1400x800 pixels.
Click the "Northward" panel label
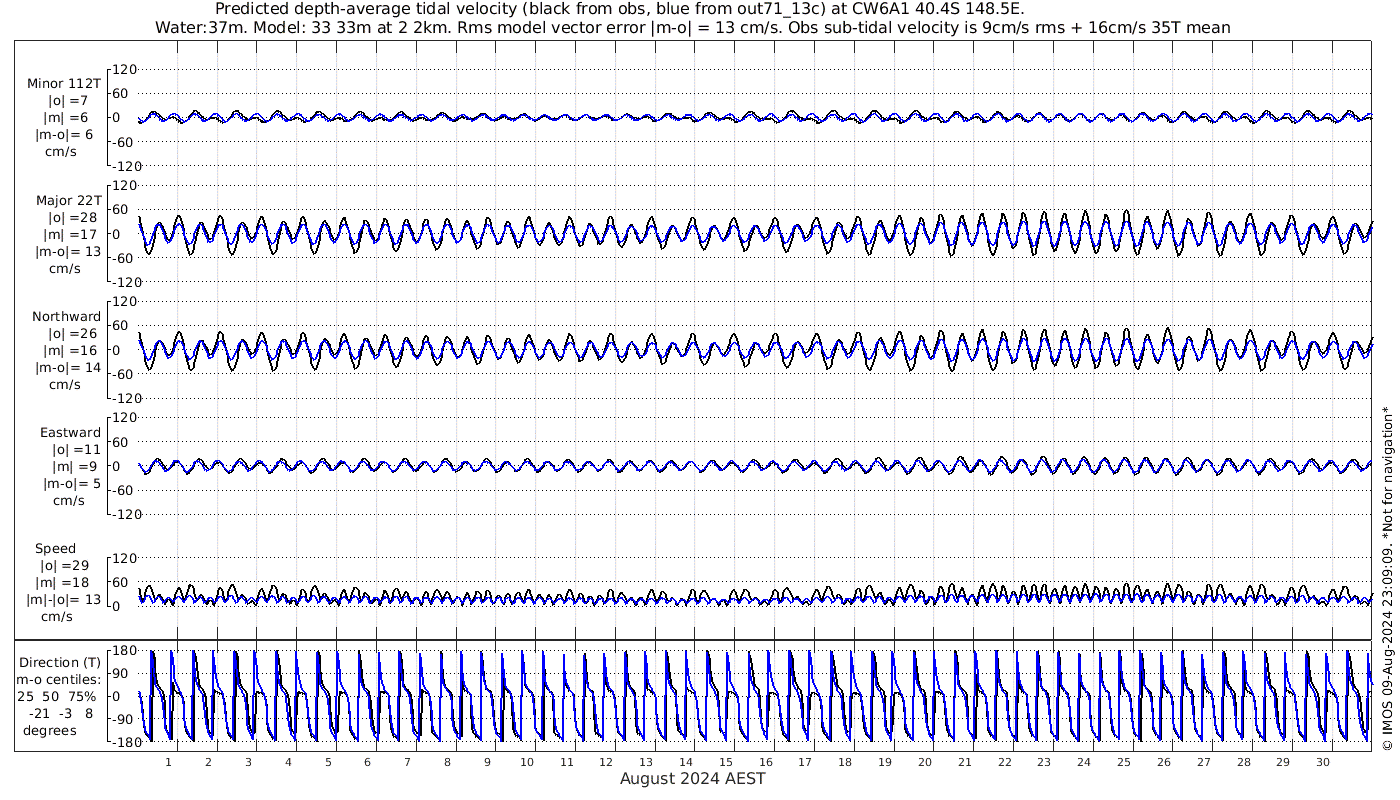(66, 316)
